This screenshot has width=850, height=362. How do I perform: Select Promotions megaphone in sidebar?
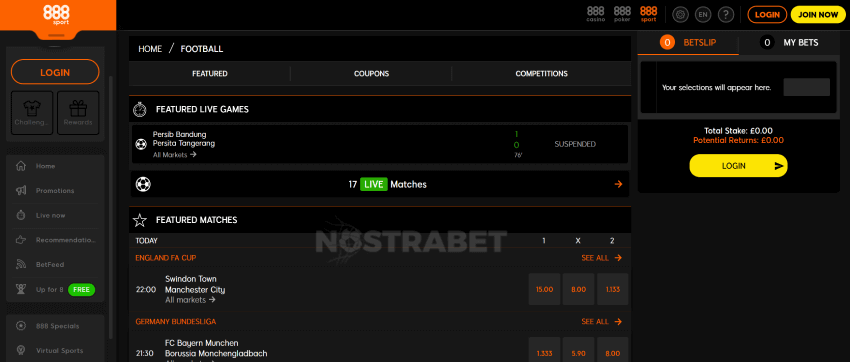click(55, 191)
